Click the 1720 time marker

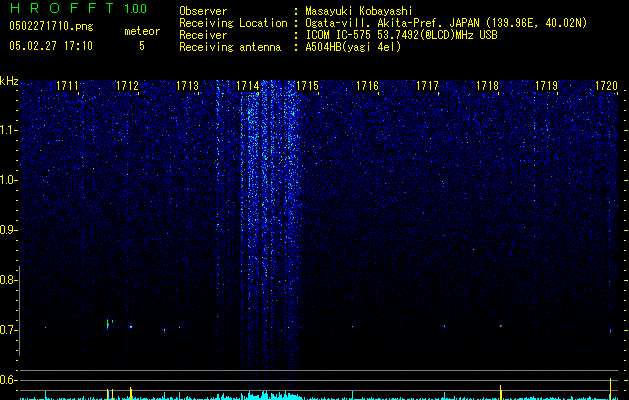[x=606, y=86]
